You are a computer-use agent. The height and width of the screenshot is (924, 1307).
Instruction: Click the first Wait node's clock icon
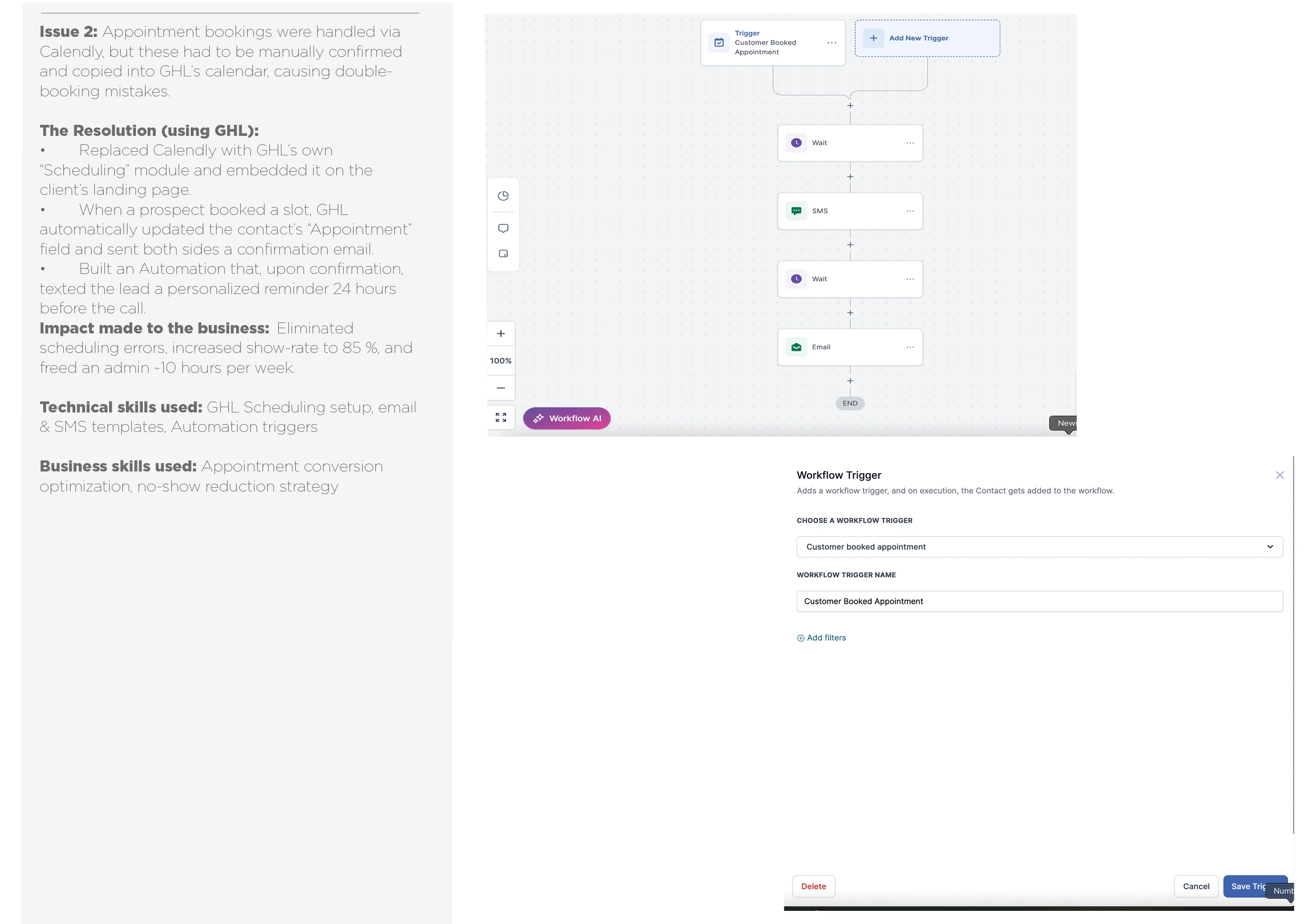pos(796,143)
